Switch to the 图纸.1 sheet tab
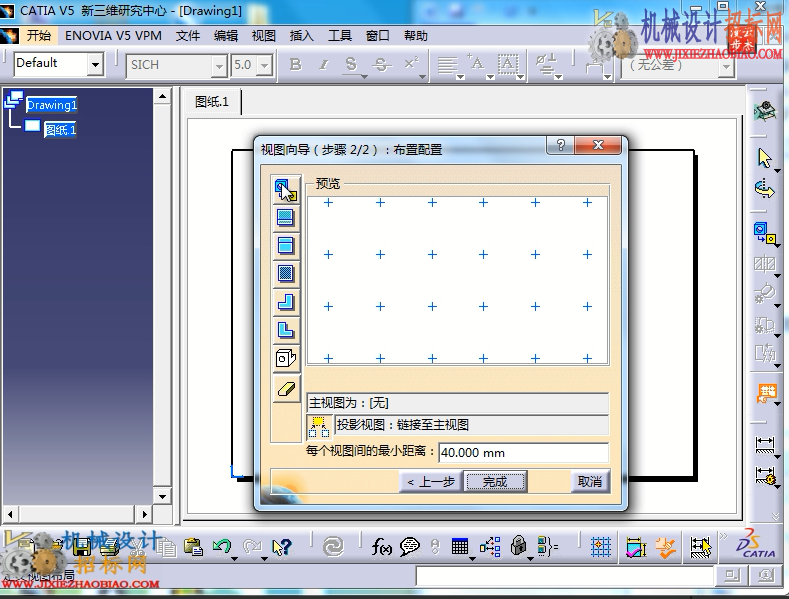The image size is (789, 599). [x=212, y=102]
